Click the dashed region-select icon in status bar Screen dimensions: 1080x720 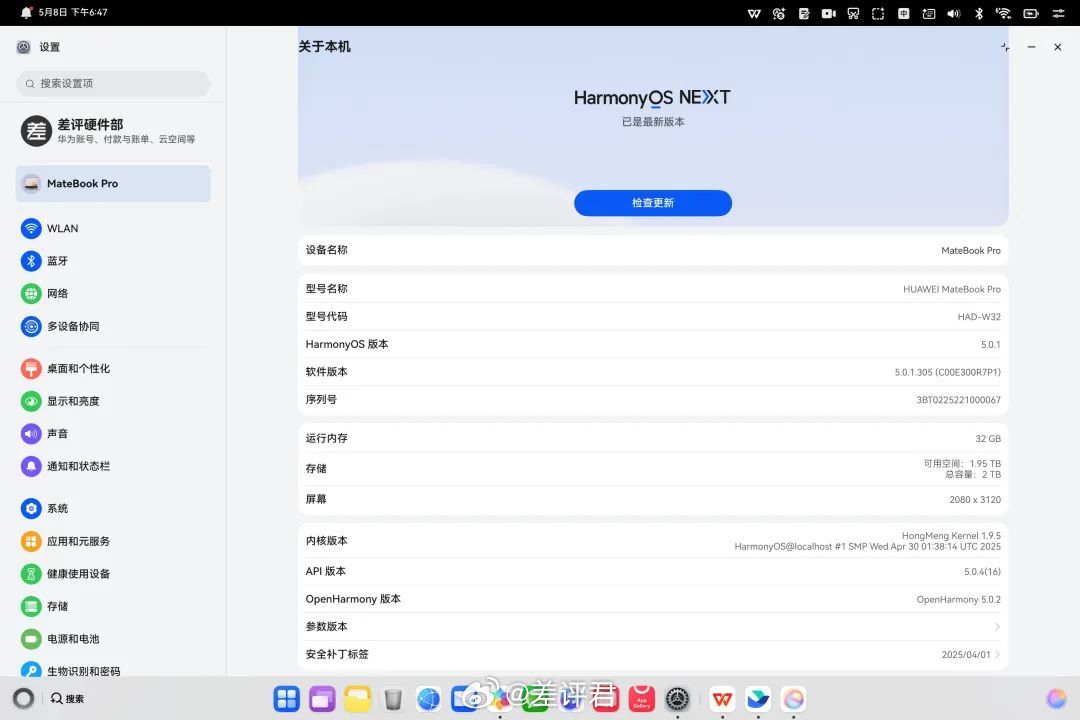coord(878,13)
